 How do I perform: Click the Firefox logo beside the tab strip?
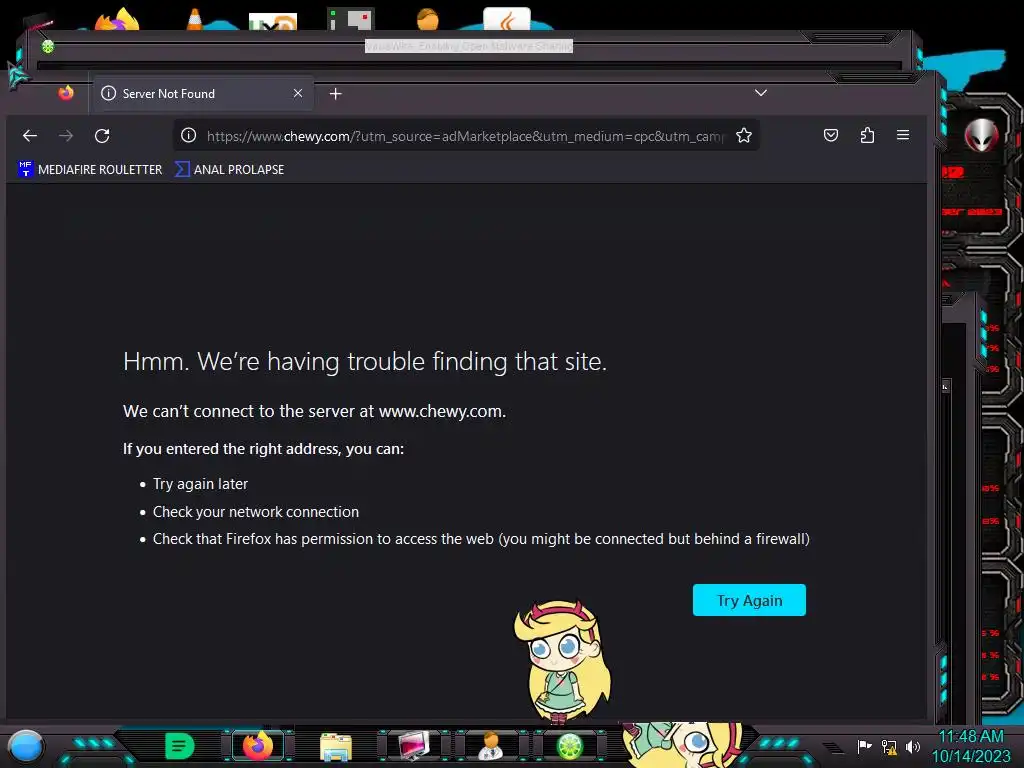[66, 93]
